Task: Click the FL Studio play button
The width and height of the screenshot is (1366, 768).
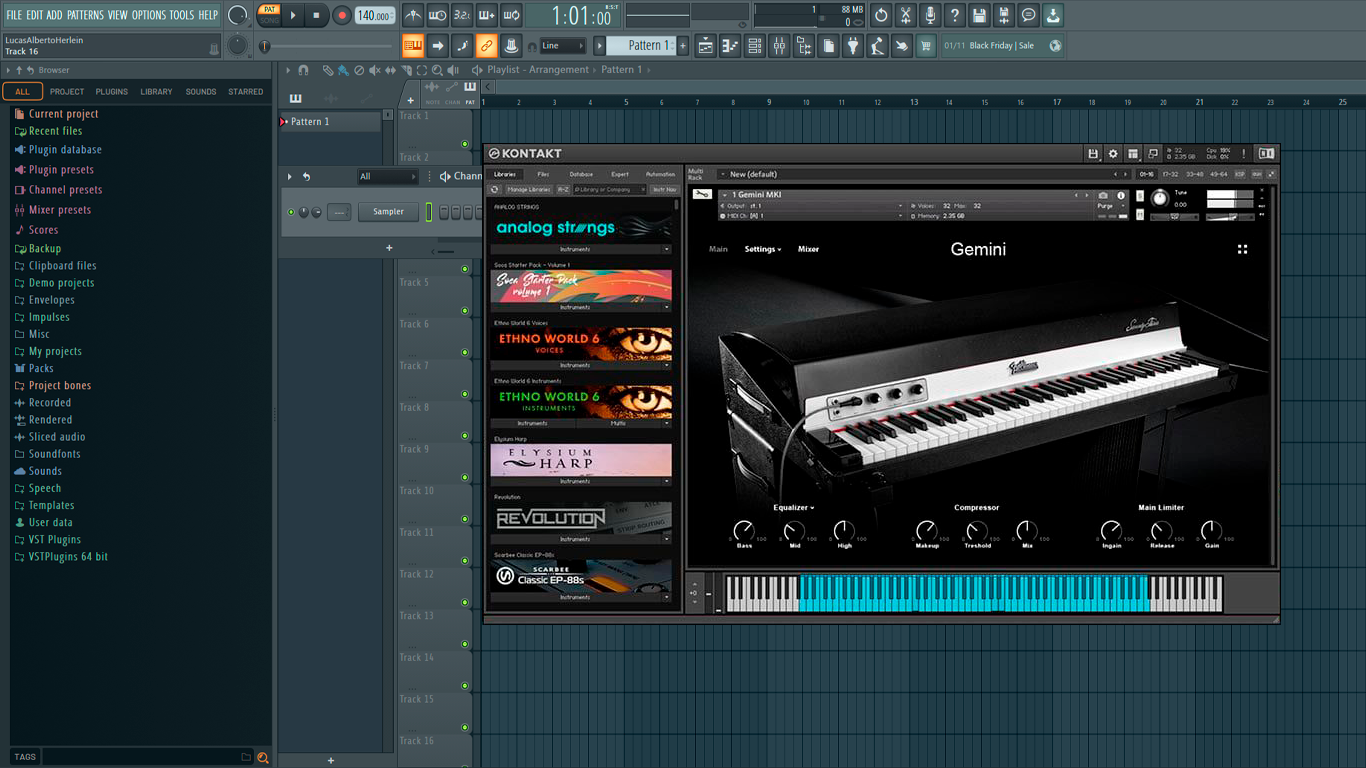Action: coord(293,15)
